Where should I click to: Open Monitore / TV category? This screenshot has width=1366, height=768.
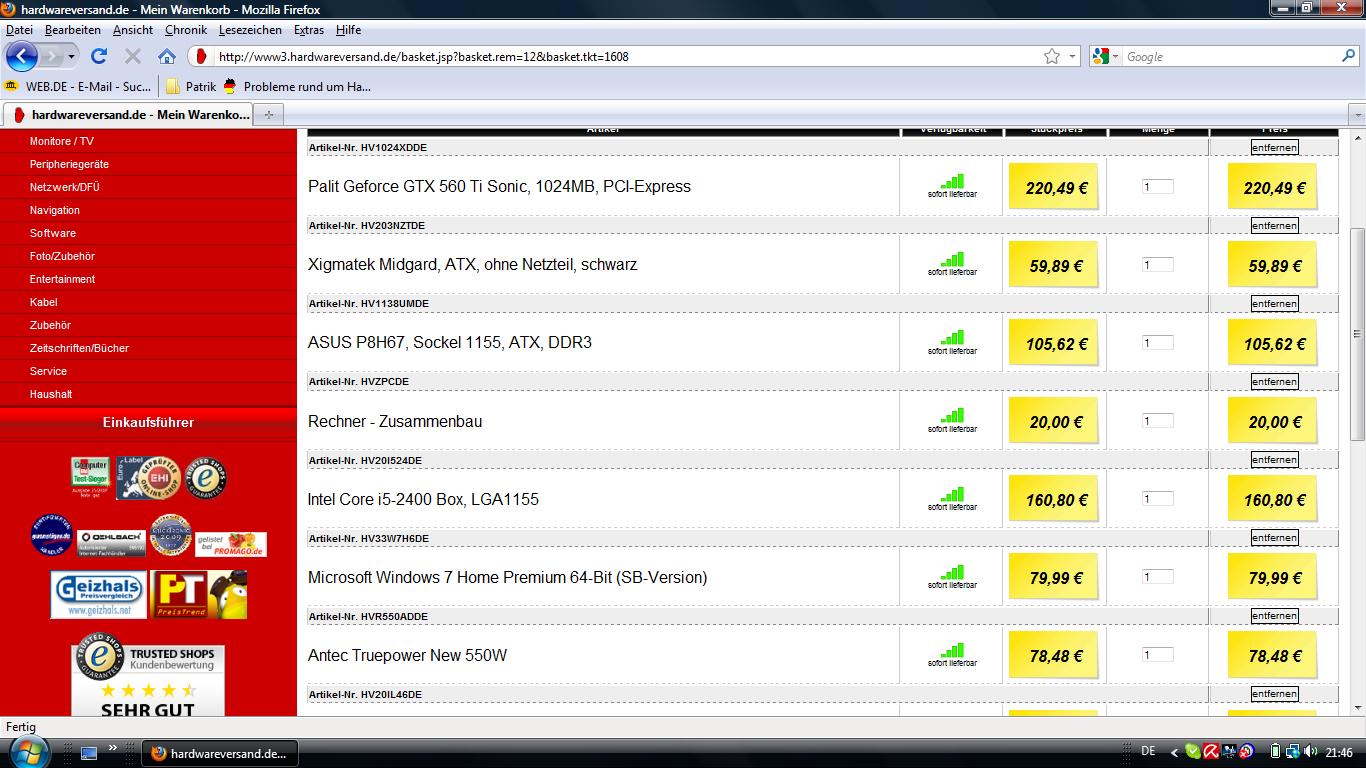pyautogui.click(x=62, y=141)
